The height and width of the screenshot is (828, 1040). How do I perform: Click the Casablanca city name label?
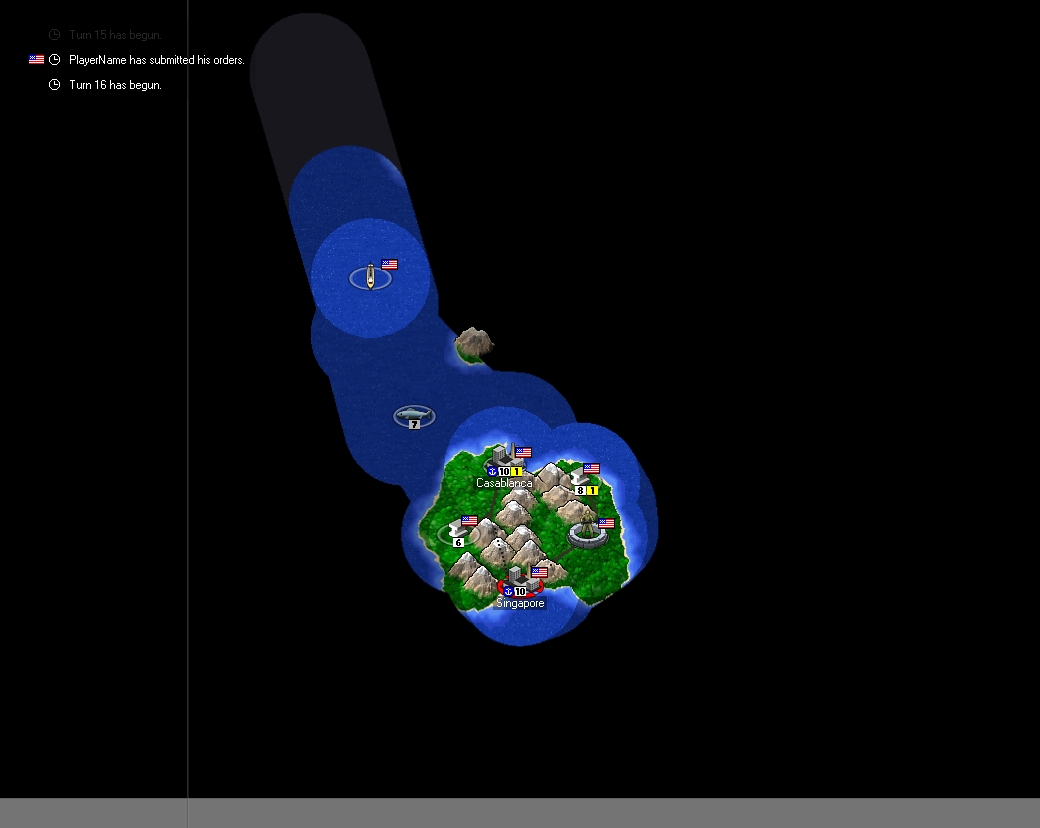tap(504, 483)
